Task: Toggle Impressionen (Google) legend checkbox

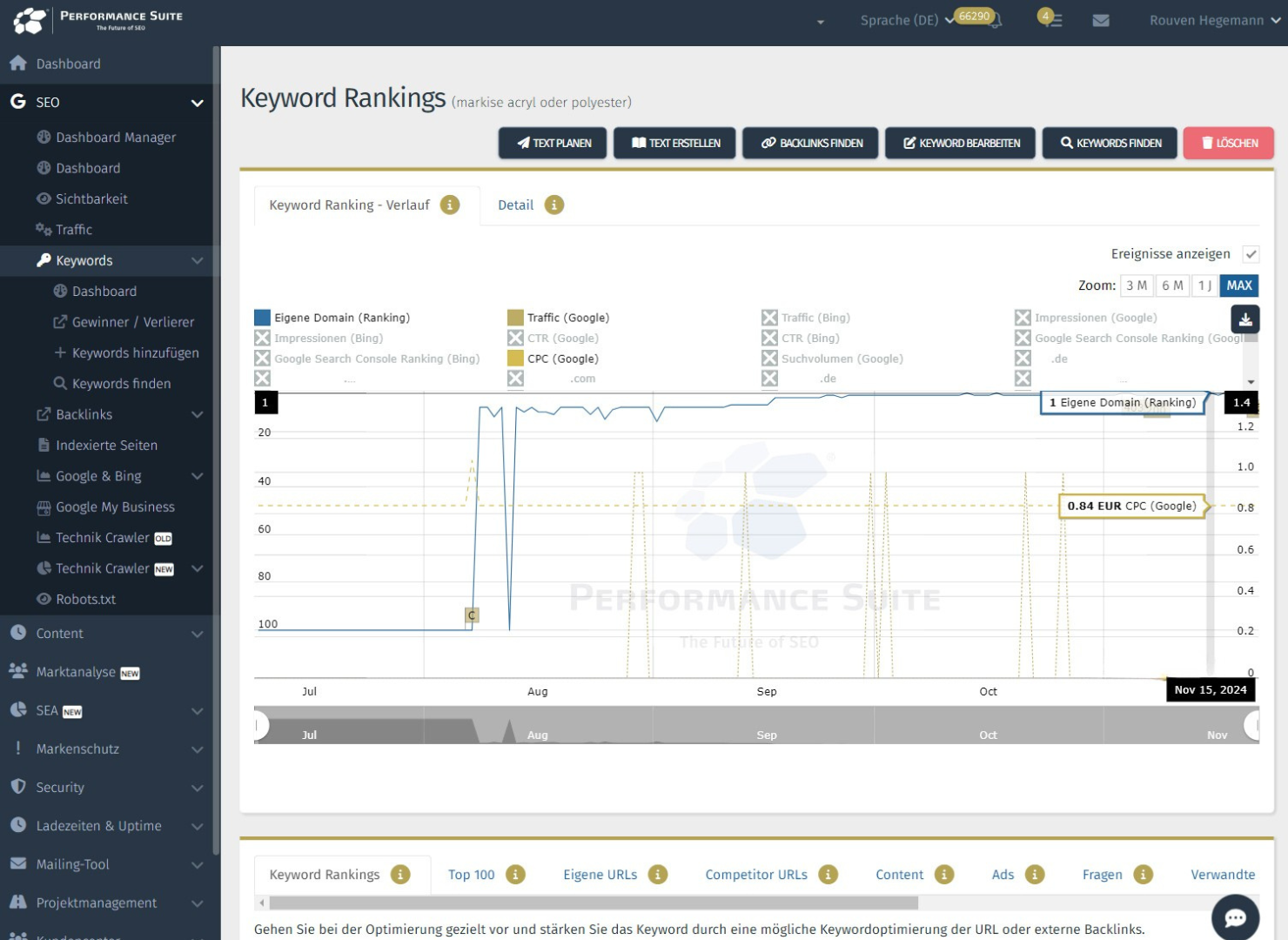Action: [x=1023, y=318]
